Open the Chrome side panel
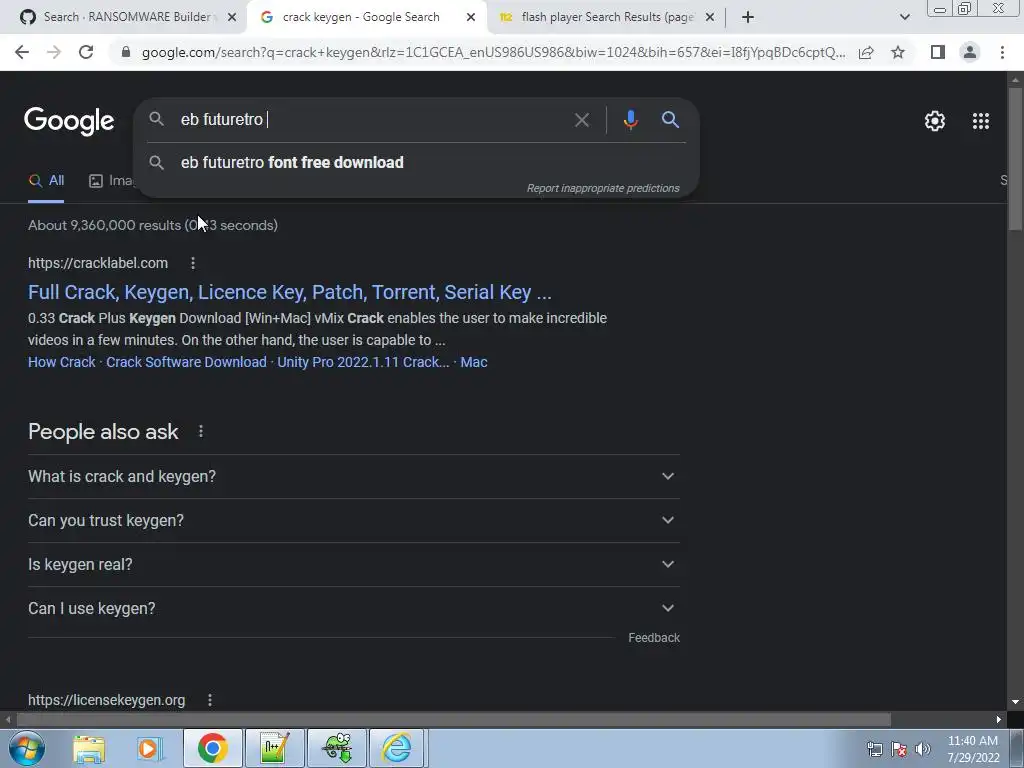The height and width of the screenshot is (768, 1024). tap(938, 52)
